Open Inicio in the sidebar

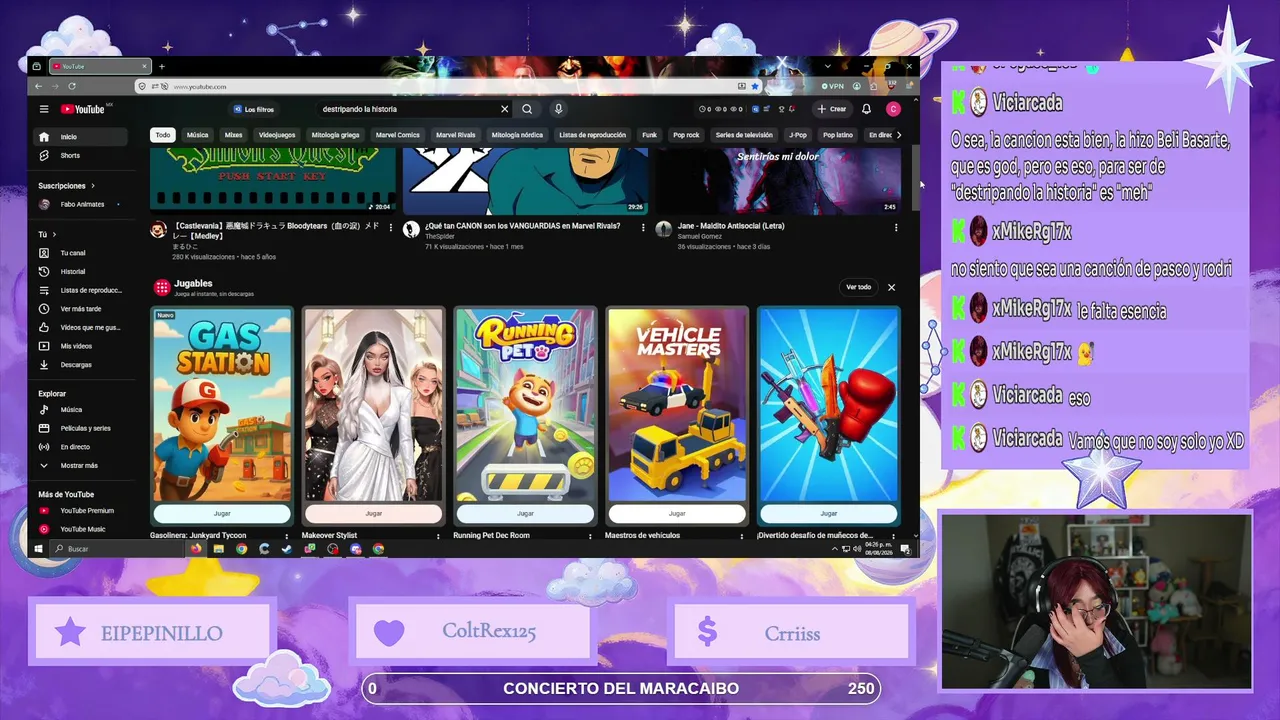click(80, 137)
